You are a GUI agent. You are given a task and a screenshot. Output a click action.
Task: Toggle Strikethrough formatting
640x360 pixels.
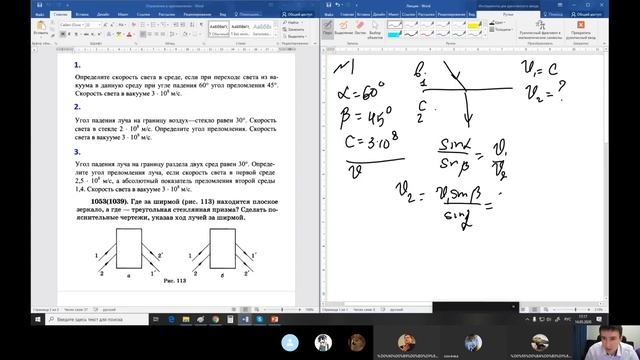coord(86,34)
